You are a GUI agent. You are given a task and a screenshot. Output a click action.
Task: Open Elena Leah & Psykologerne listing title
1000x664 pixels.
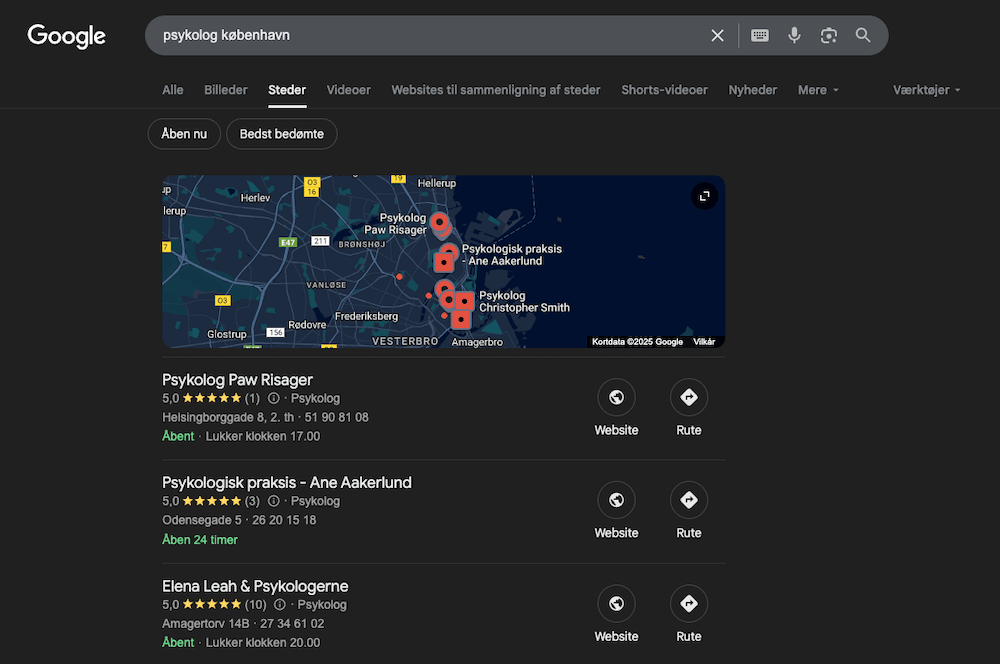click(255, 586)
